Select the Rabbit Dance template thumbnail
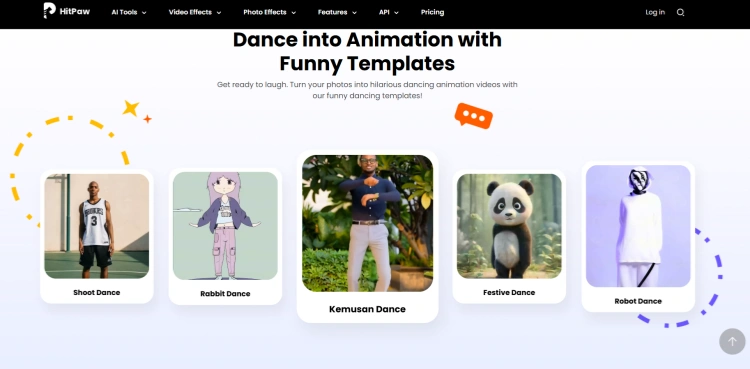750x369 pixels. (225, 226)
